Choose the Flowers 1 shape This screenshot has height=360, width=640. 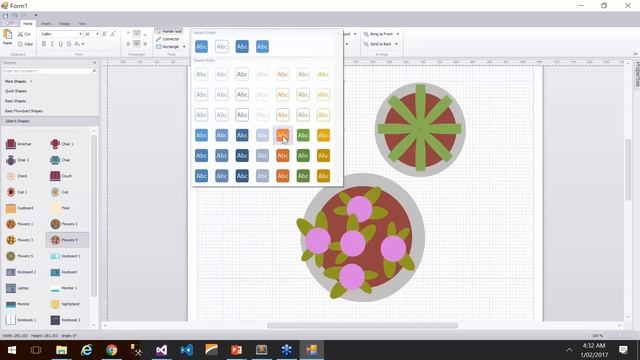(20, 224)
